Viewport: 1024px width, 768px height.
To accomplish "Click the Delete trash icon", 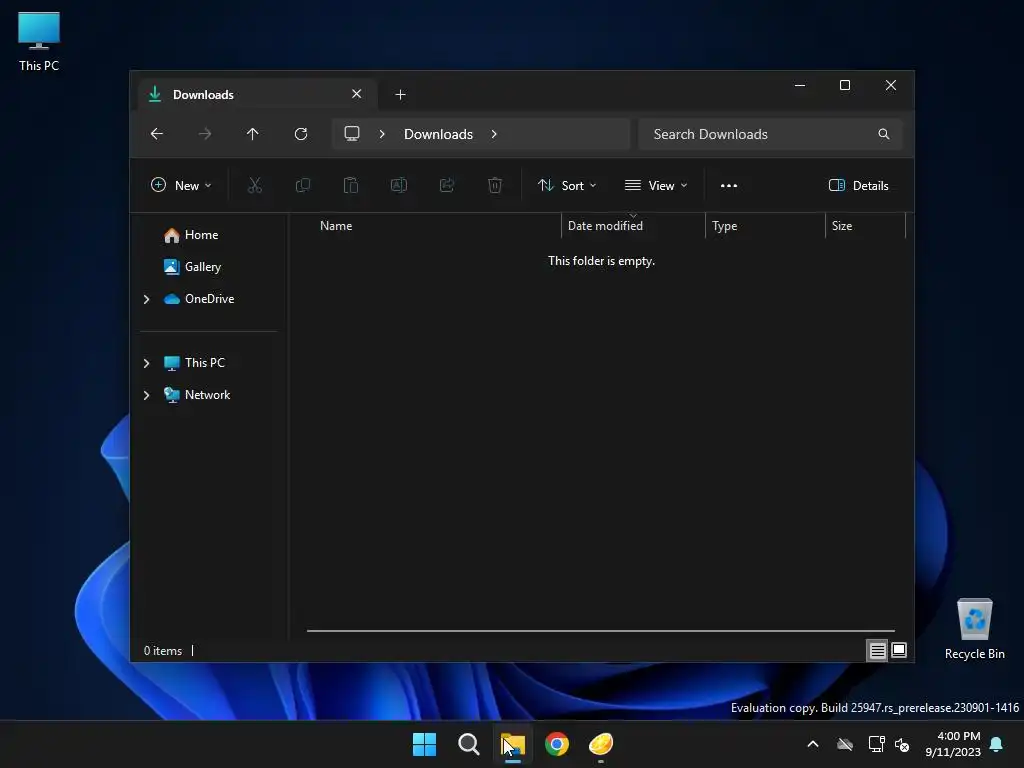I will [495, 185].
